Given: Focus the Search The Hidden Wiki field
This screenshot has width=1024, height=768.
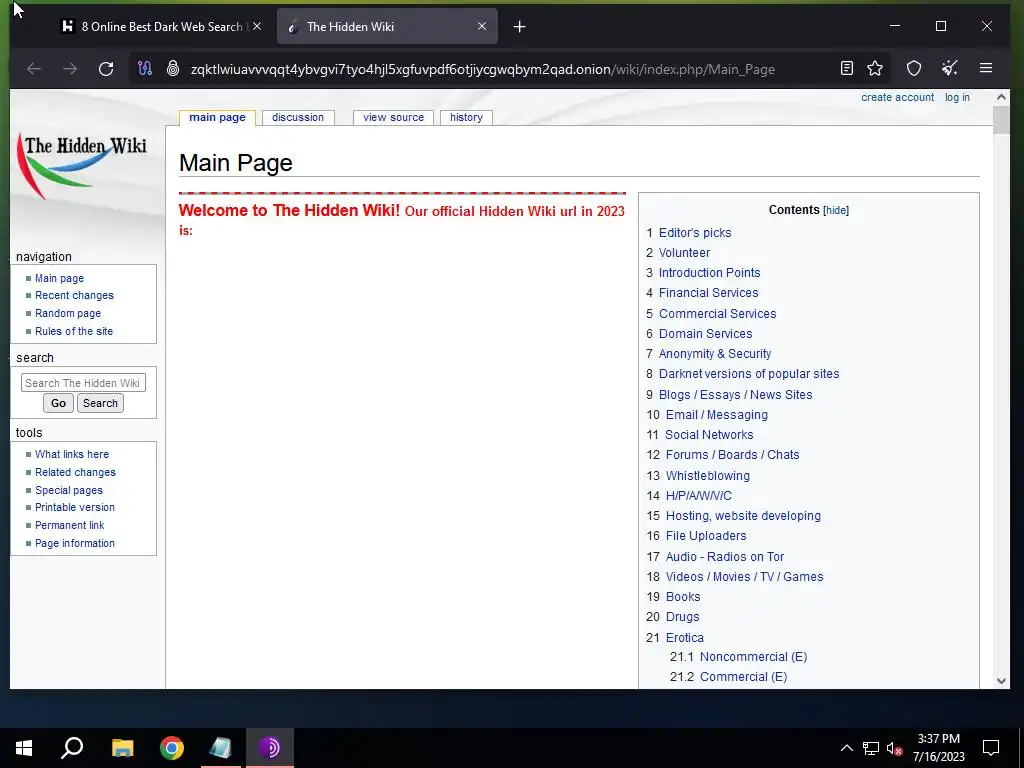Looking at the screenshot, I should [83, 383].
